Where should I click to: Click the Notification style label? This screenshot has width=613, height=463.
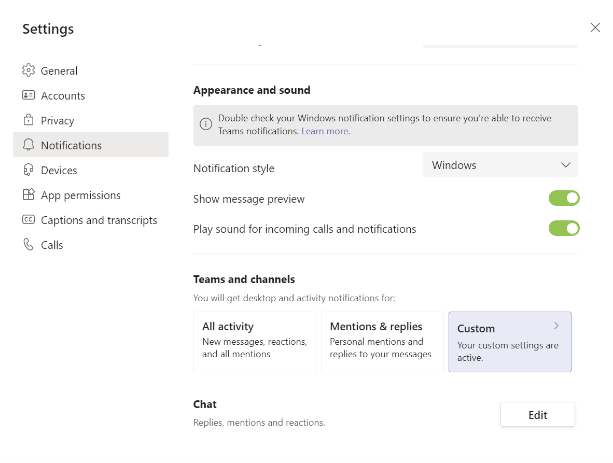(234, 168)
